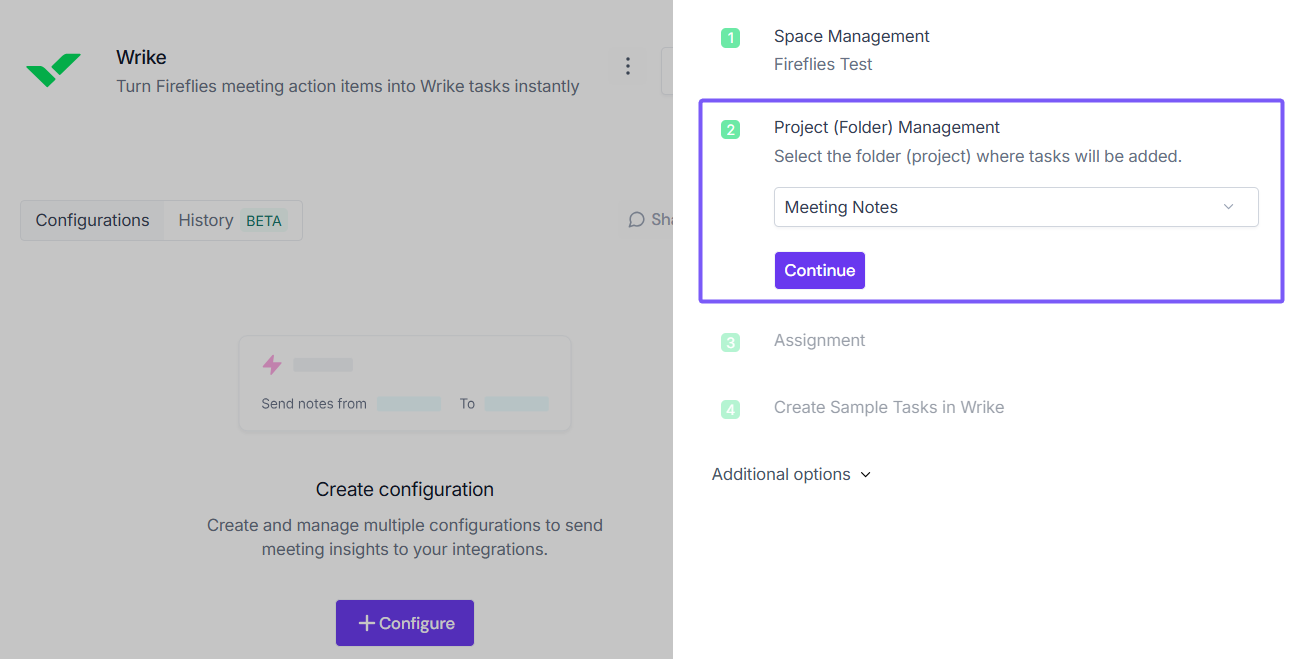Click the step 1 number badge

pyautogui.click(x=730, y=38)
